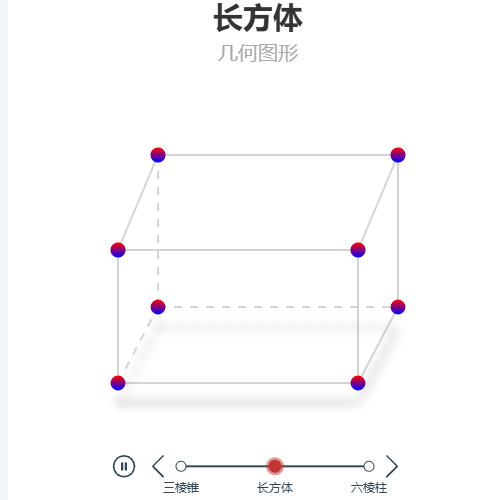Click the 几何图形 subtitle text
The height and width of the screenshot is (500, 500).
pos(258,53)
